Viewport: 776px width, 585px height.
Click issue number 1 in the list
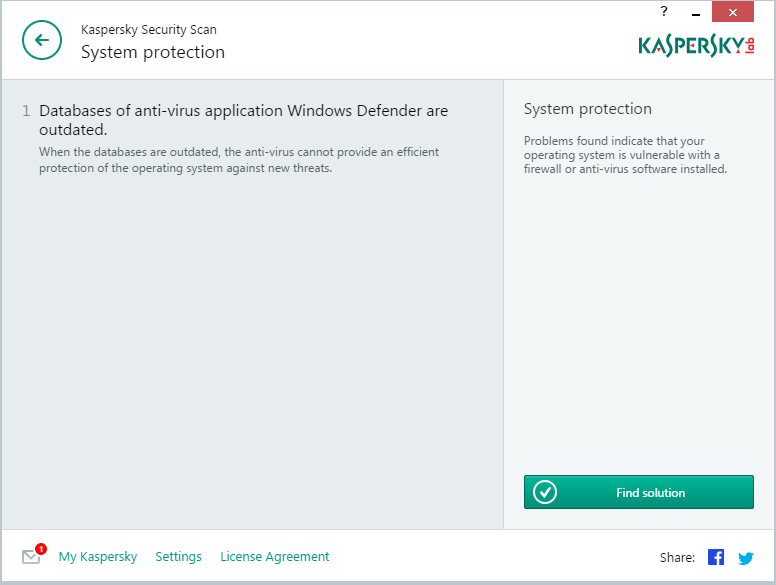pyautogui.click(x=26, y=111)
